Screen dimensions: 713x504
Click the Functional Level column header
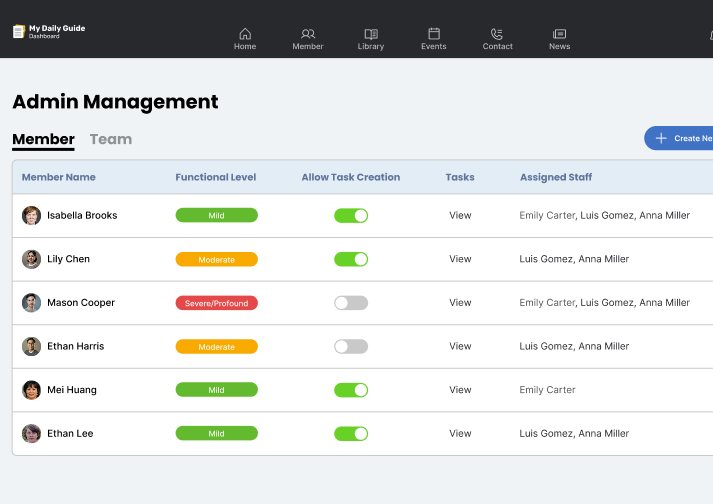[216, 177]
